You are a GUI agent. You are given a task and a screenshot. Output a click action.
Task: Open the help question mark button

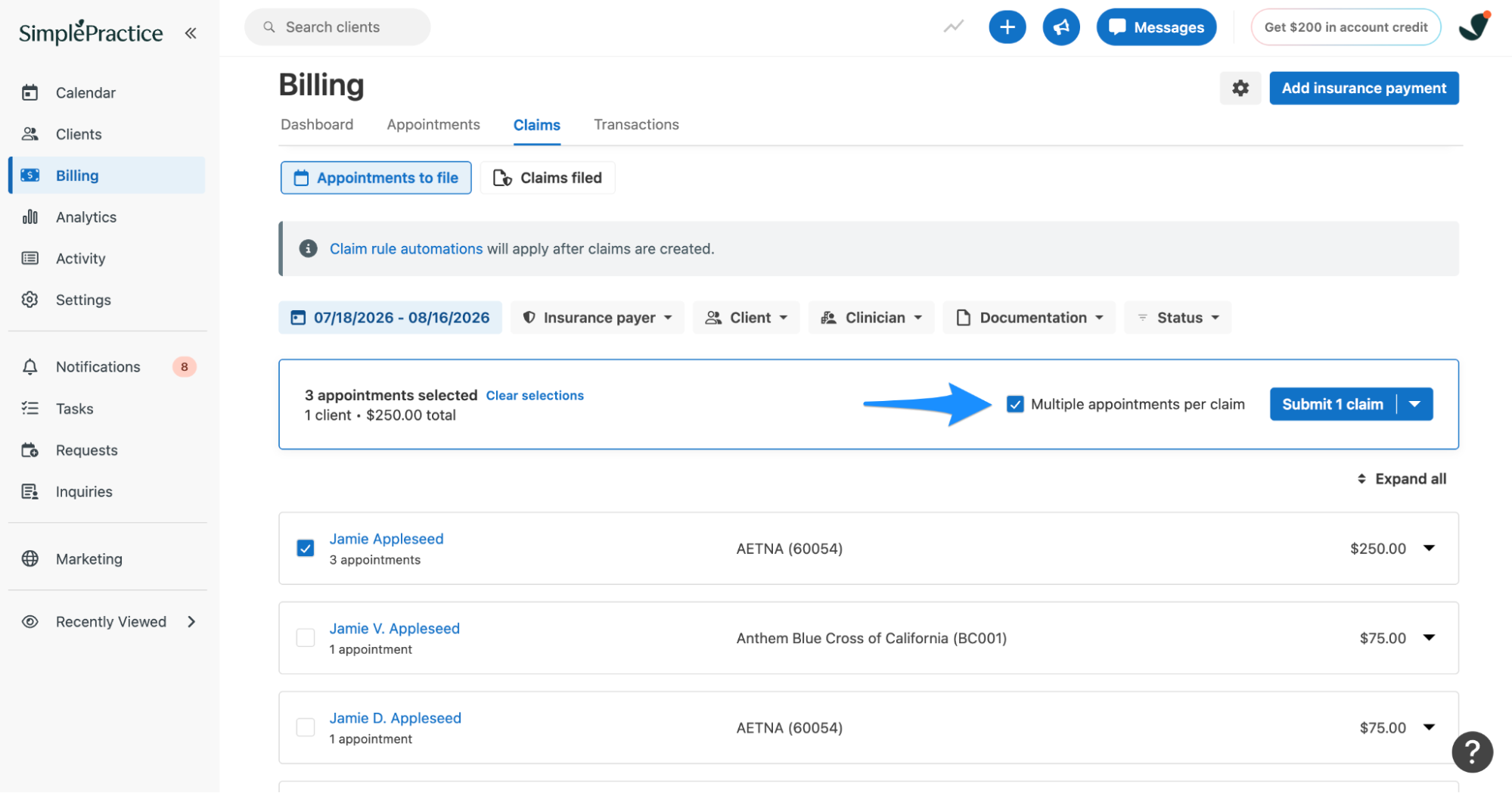tap(1472, 751)
